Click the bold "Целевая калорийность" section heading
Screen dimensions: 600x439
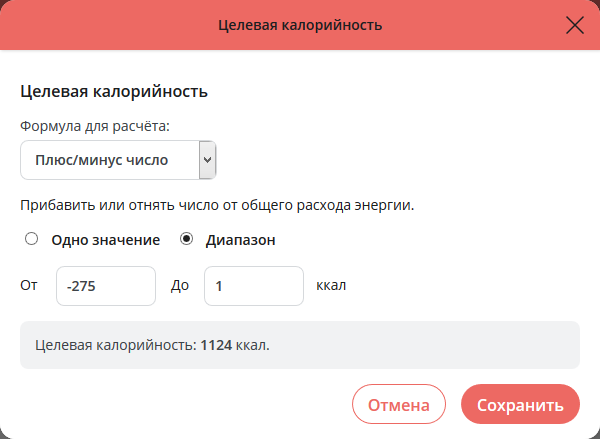114,92
